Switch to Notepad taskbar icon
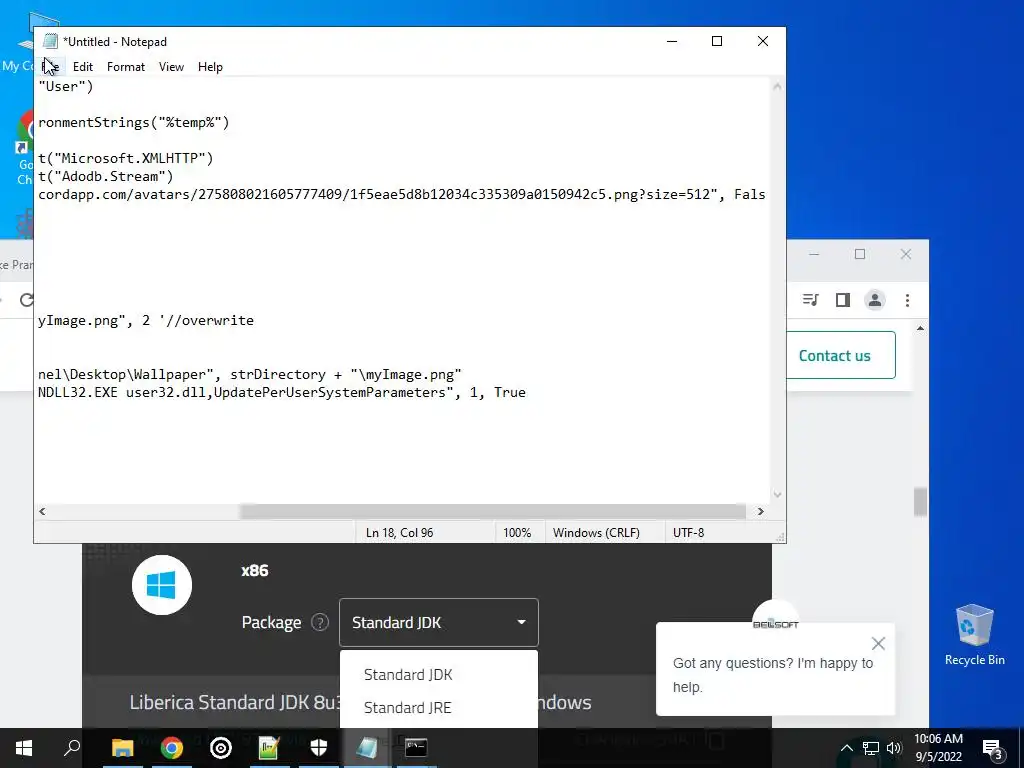Image resolution: width=1024 pixels, height=768 pixels. click(x=367, y=748)
